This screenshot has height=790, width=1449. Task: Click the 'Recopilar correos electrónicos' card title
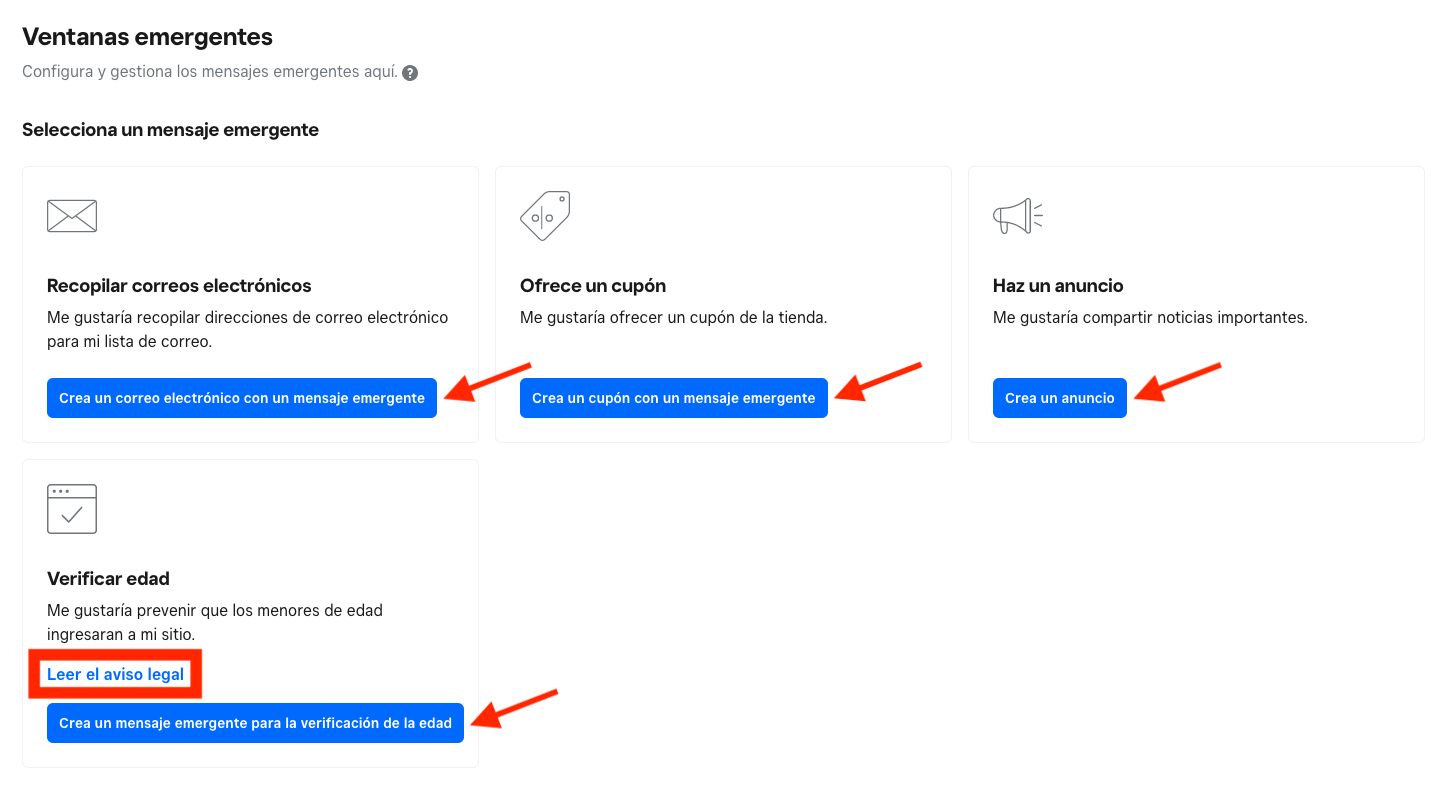click(179, 286)
